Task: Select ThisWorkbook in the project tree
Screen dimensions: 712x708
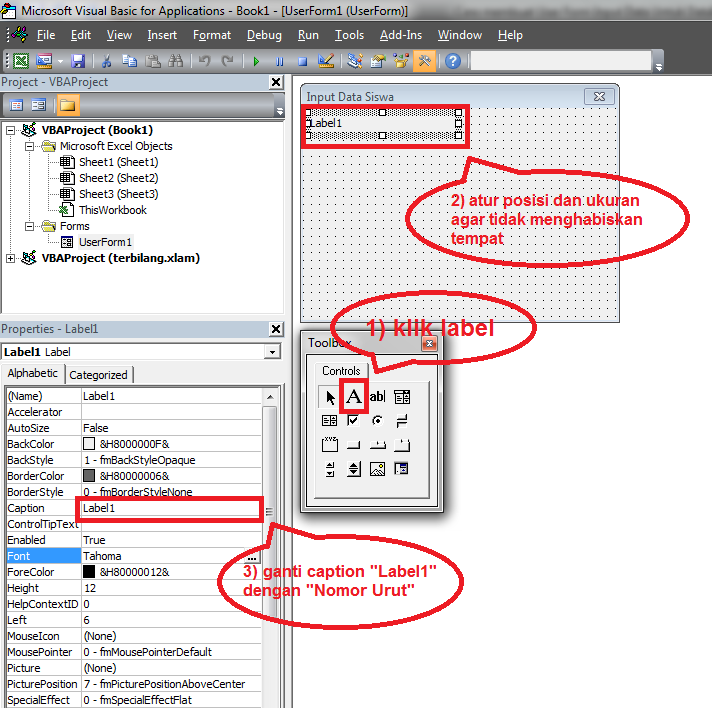Action: click(x=113, y=210)
